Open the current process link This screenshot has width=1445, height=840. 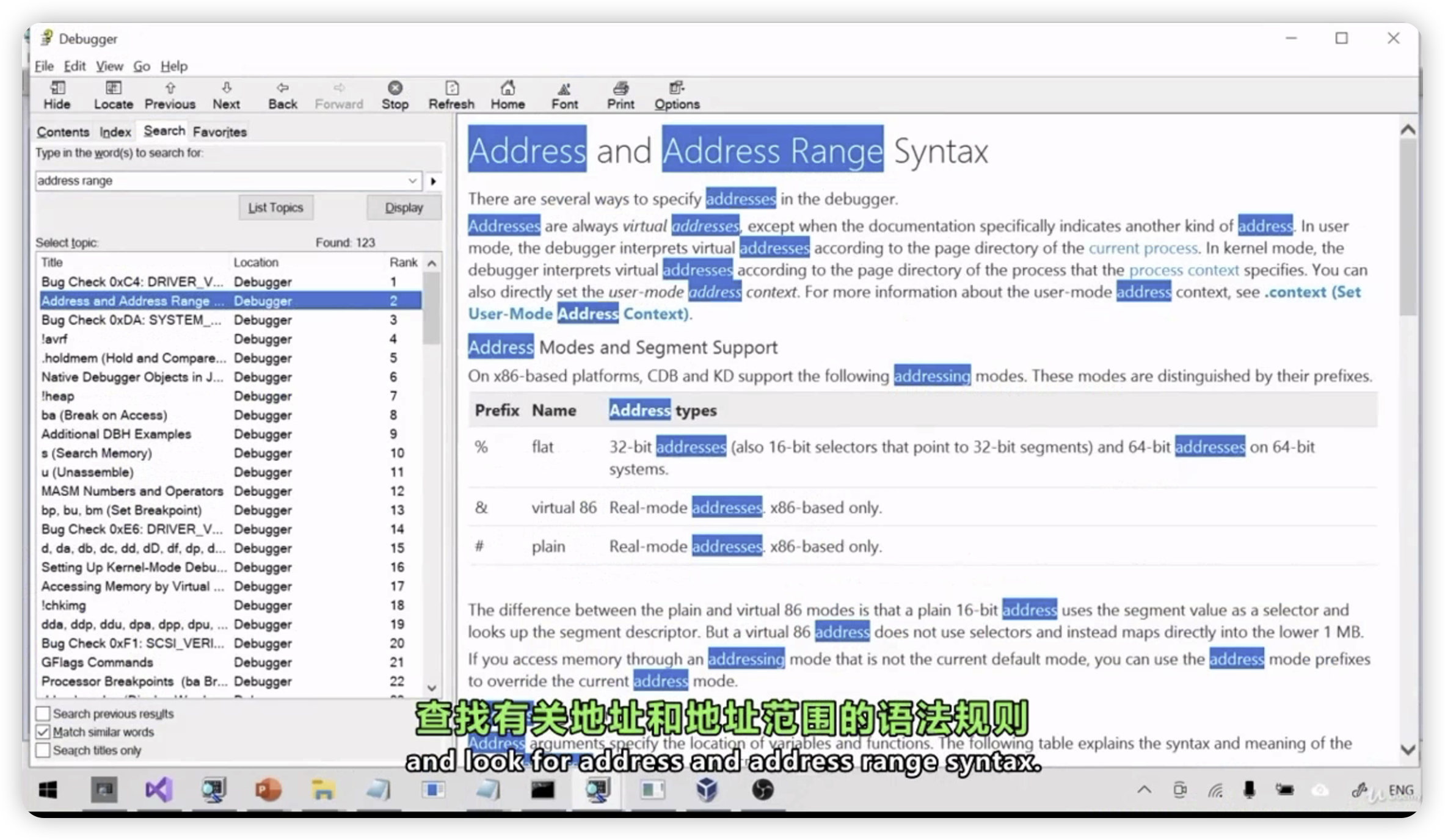tap(1143, 248)
